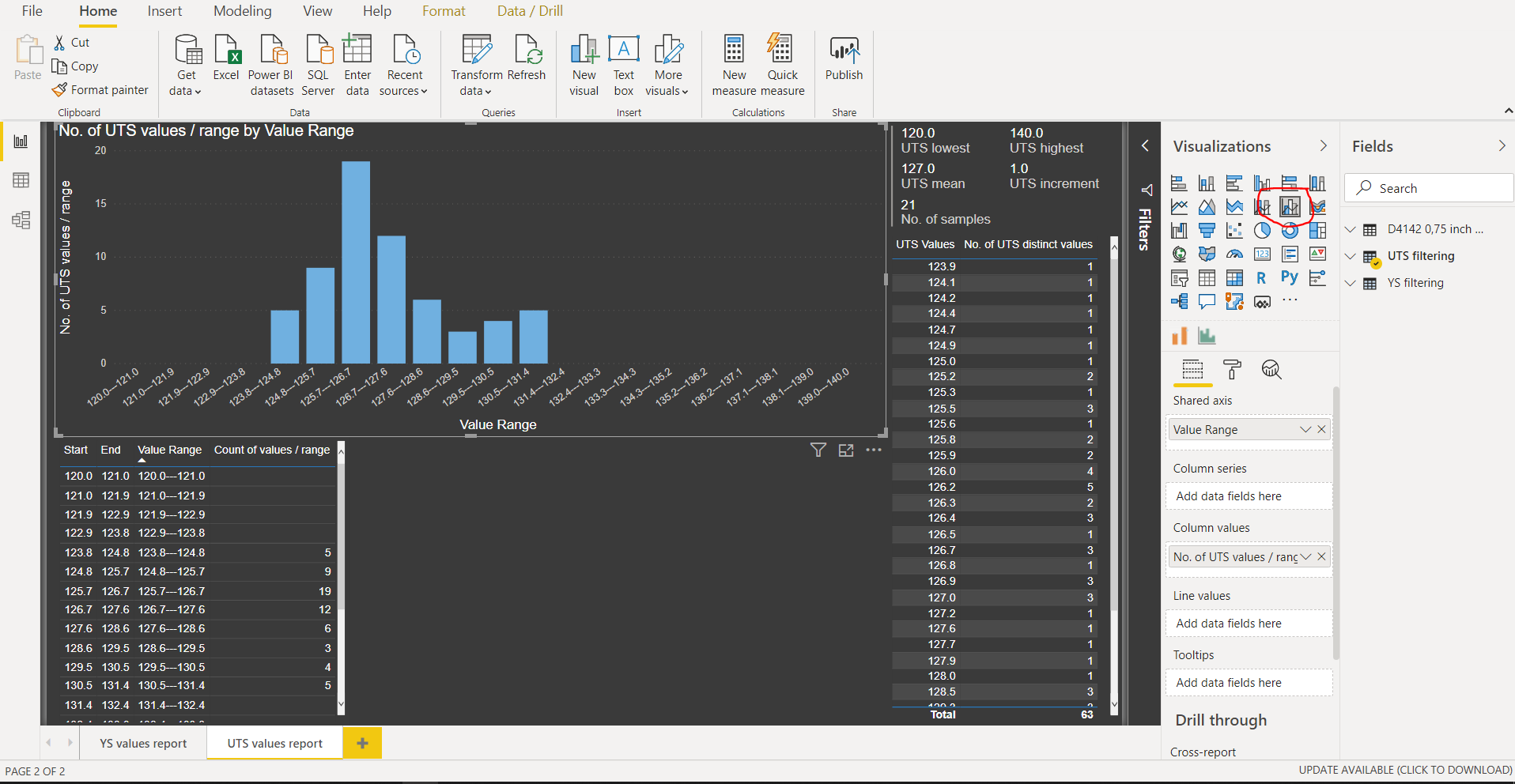1515x784 pixels.
Task: Expand the YS filtering table
Action: (1351, 283)
